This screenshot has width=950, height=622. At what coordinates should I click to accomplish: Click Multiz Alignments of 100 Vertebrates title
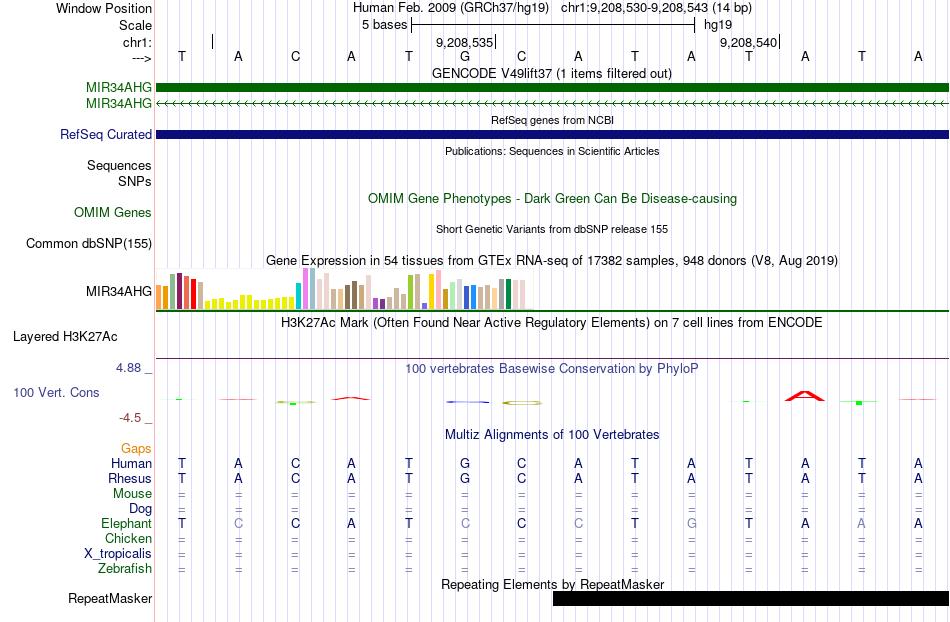click(x=552, y=434)
